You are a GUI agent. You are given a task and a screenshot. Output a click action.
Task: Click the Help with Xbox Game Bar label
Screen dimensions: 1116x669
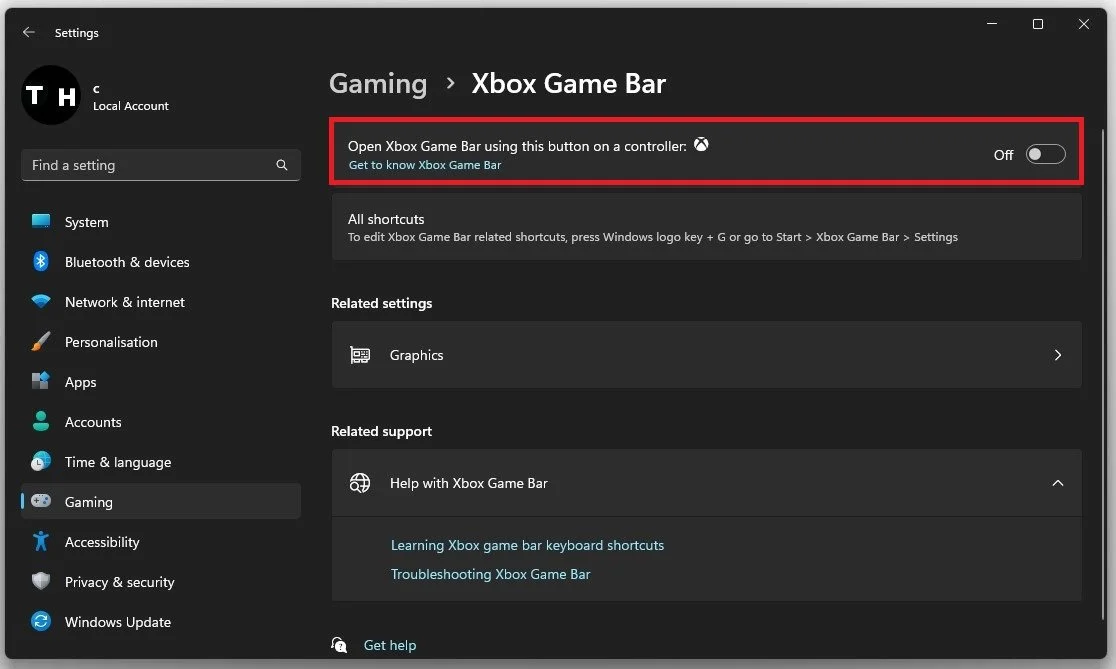[469, 483]
